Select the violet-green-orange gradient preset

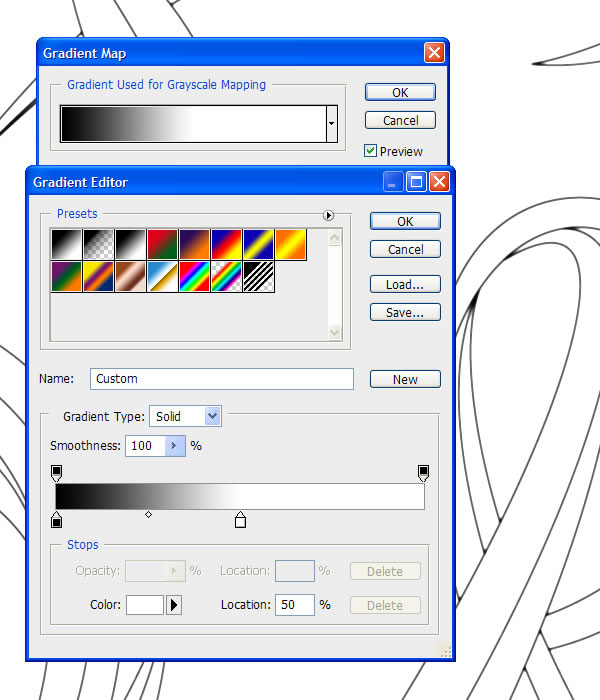67,277
